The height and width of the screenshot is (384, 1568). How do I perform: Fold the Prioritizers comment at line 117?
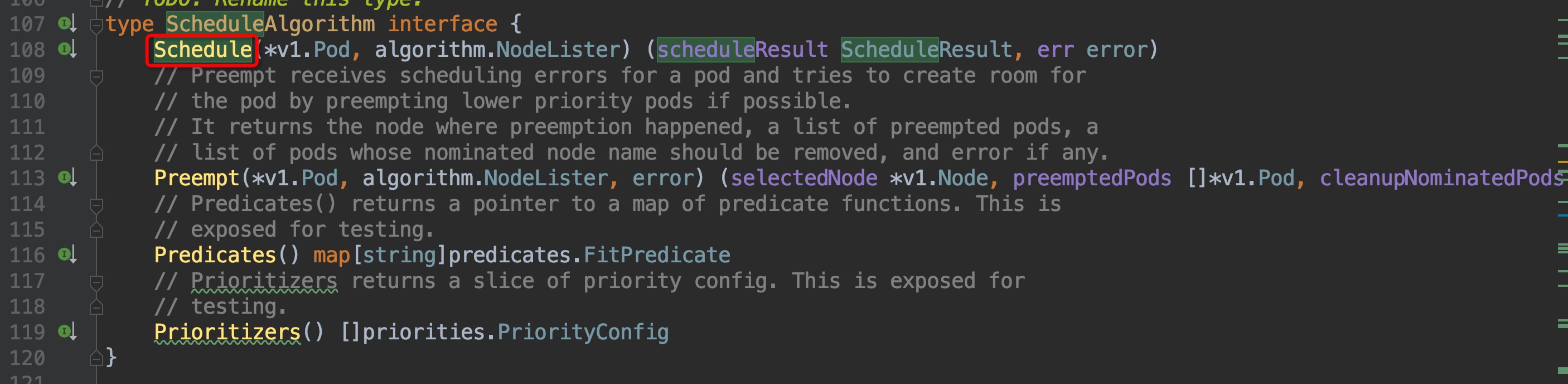pos(95,282)
